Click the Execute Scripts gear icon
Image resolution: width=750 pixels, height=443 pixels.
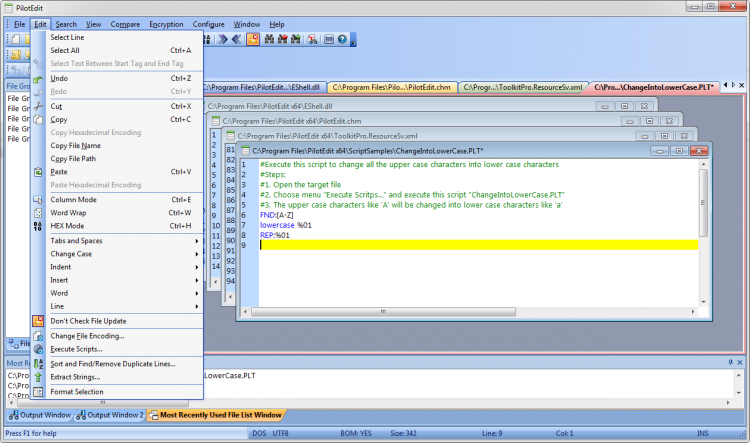pos(39,349)
